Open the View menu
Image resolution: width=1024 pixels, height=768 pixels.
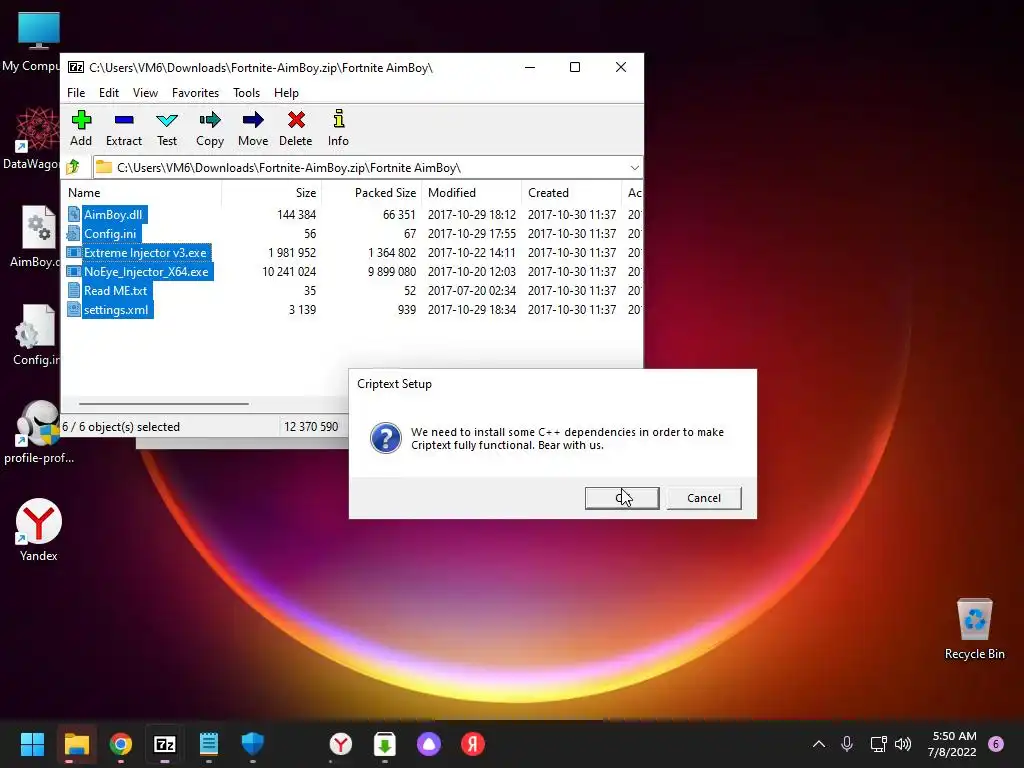[145, 93]
